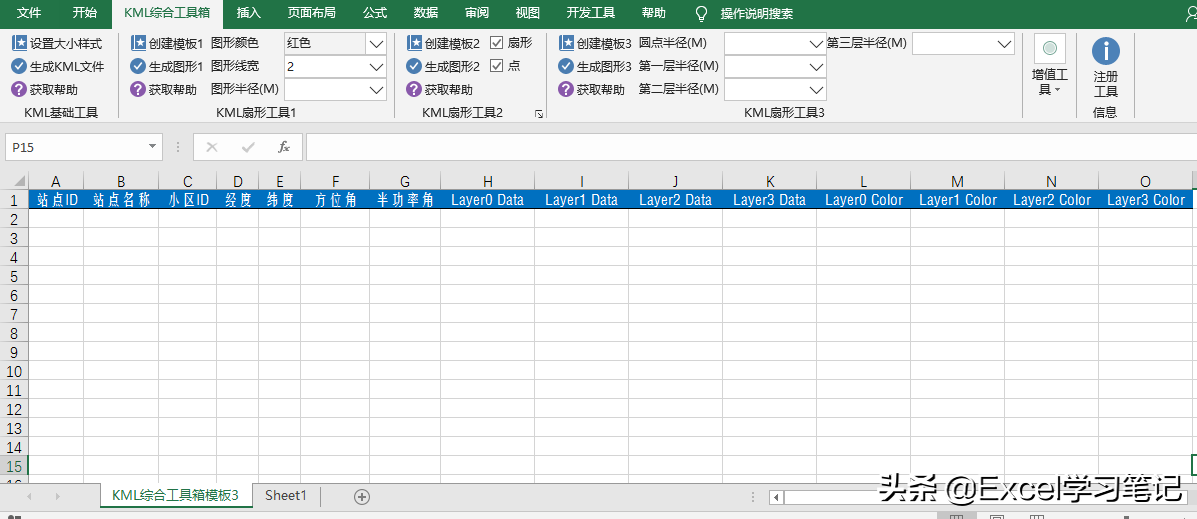Open the 图形线宽 dropdown showing 2

point(376,67)
